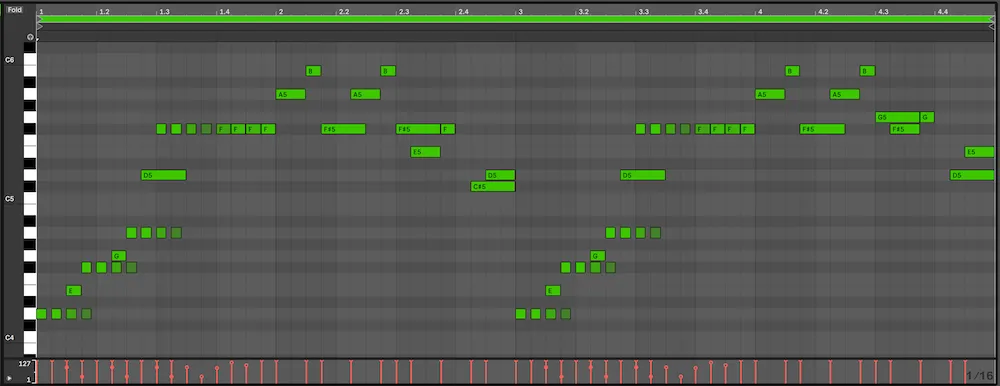Select the G note in bar 1
This screenshot has width=1000, height=386.
pos(119,256)
